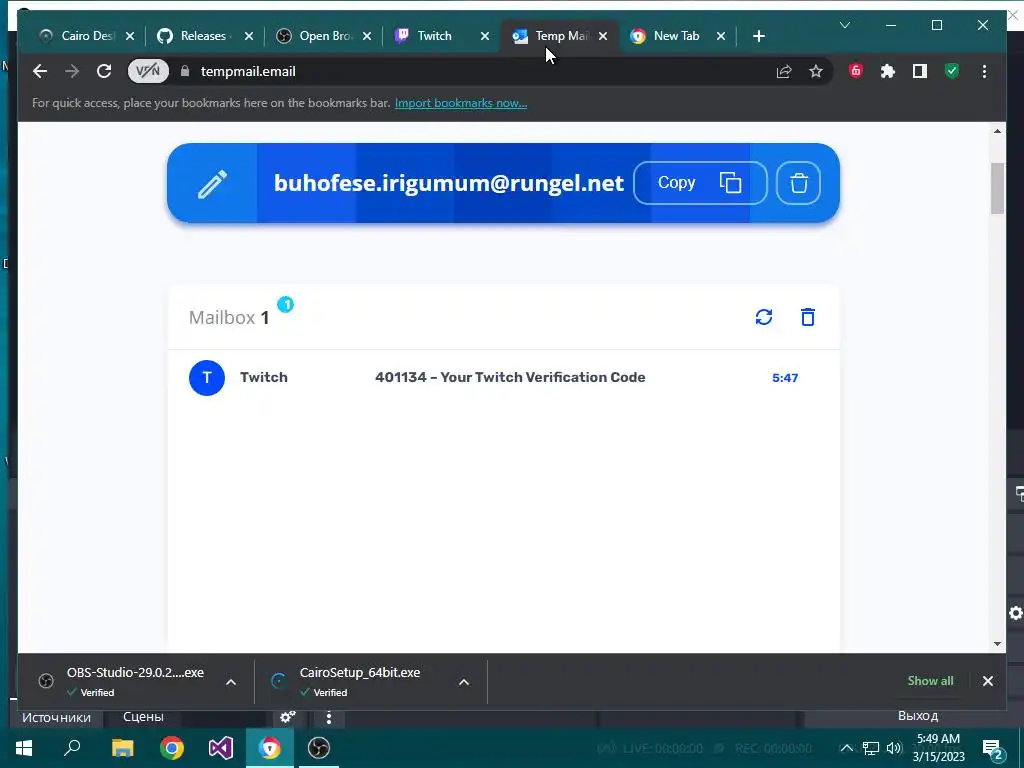Show hidden system tray icons
Screen dimensions: 1024x768
click(846, 748)
